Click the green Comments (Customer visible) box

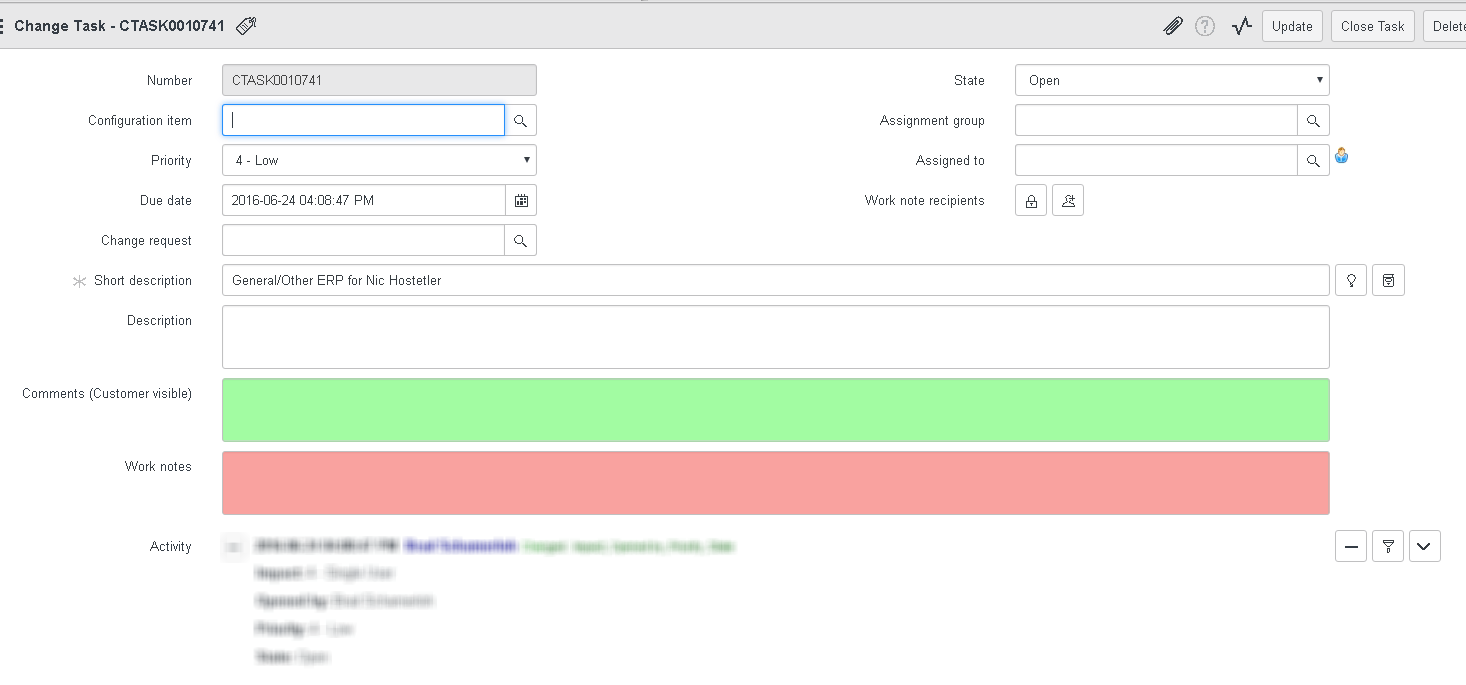click(776, 410)
